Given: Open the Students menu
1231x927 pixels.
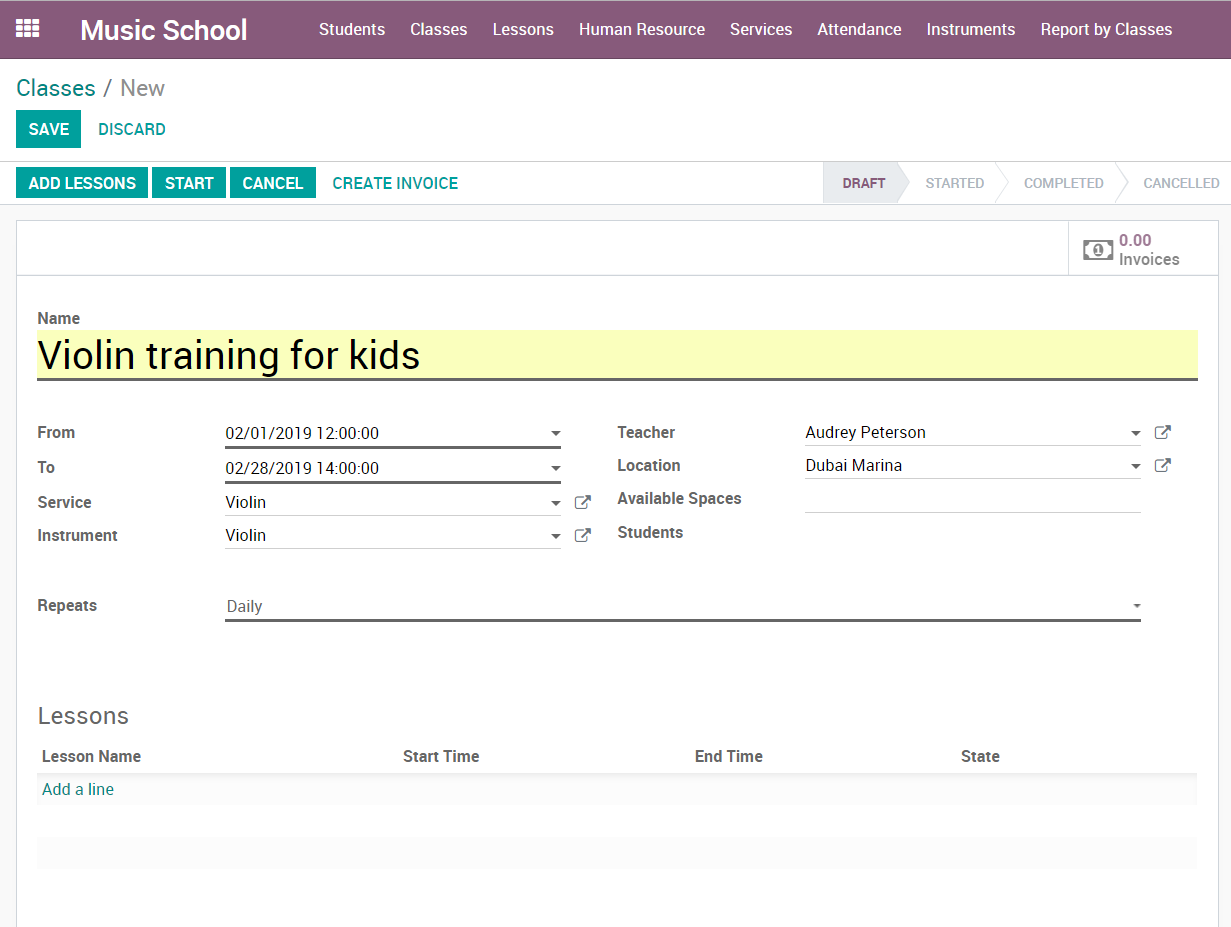Looking at the screenshot, I should point(352,29).
